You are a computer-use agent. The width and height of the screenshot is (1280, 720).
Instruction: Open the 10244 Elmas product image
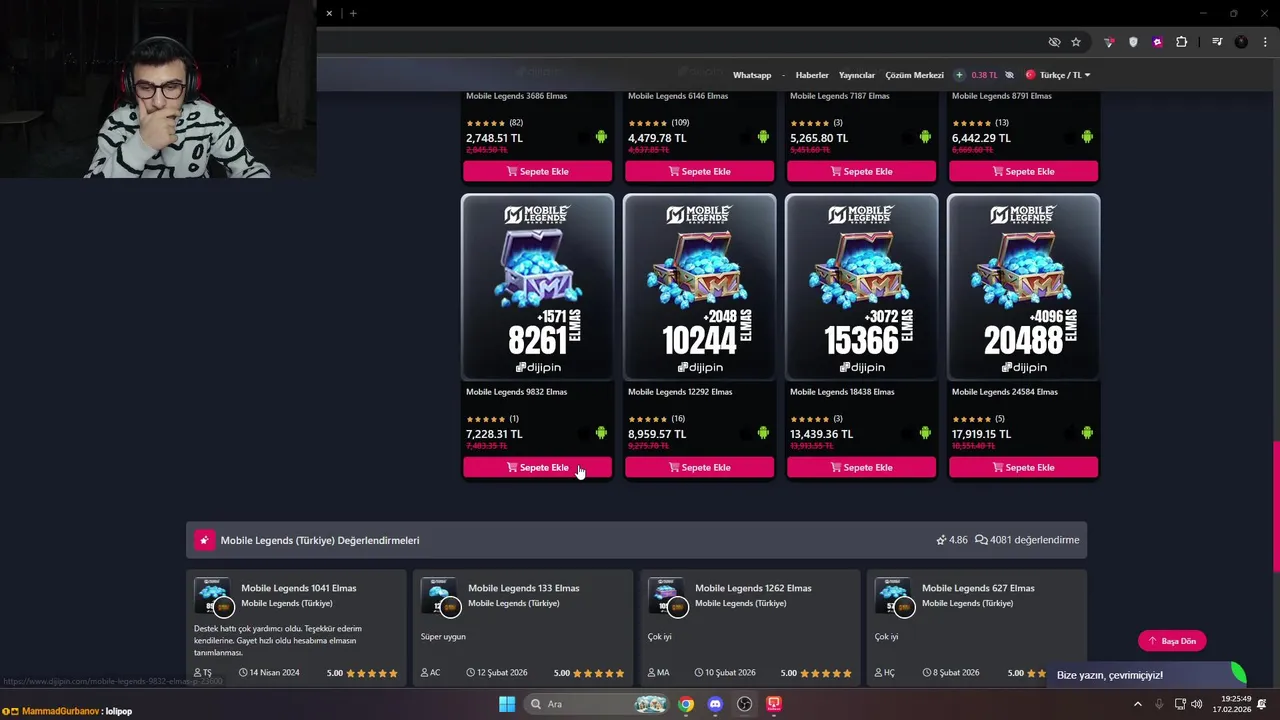click(699, 287)
